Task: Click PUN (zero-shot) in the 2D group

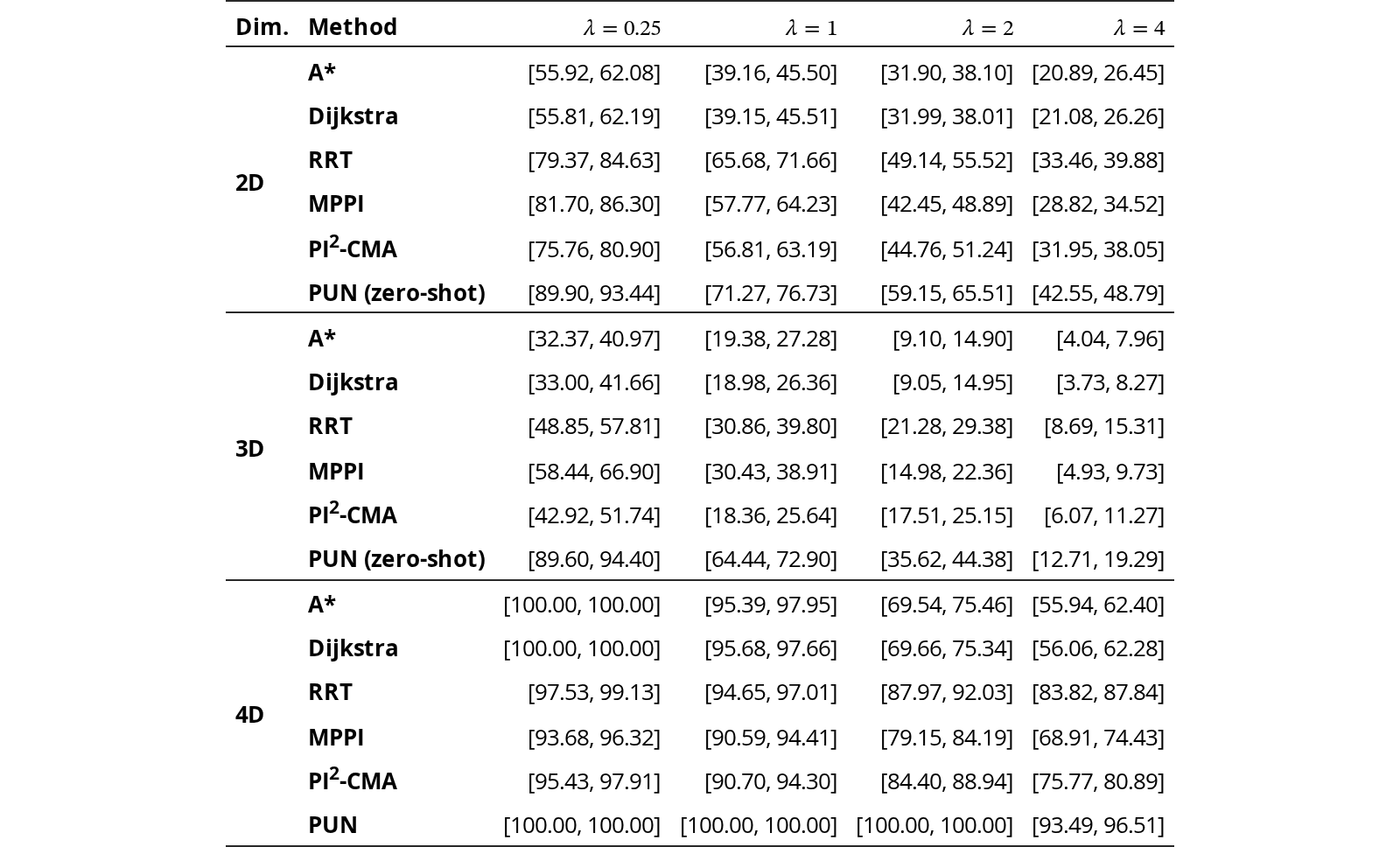Action: click(396, 293)
